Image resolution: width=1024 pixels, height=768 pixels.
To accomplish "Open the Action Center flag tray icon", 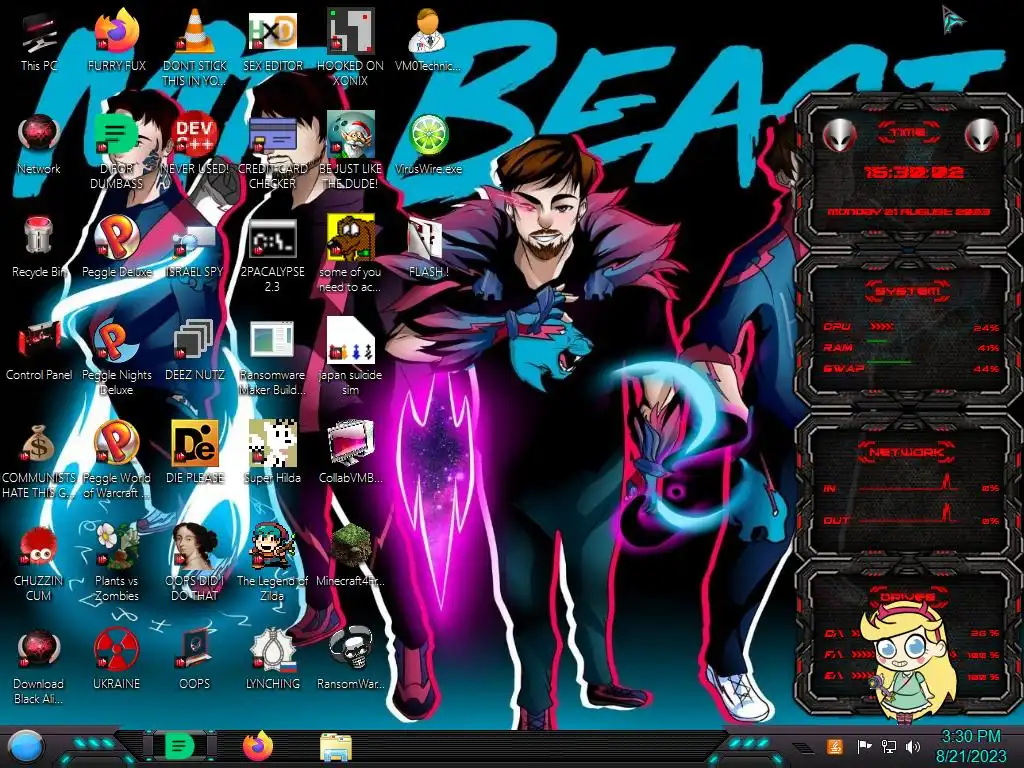I will click(x=864, y=746).
